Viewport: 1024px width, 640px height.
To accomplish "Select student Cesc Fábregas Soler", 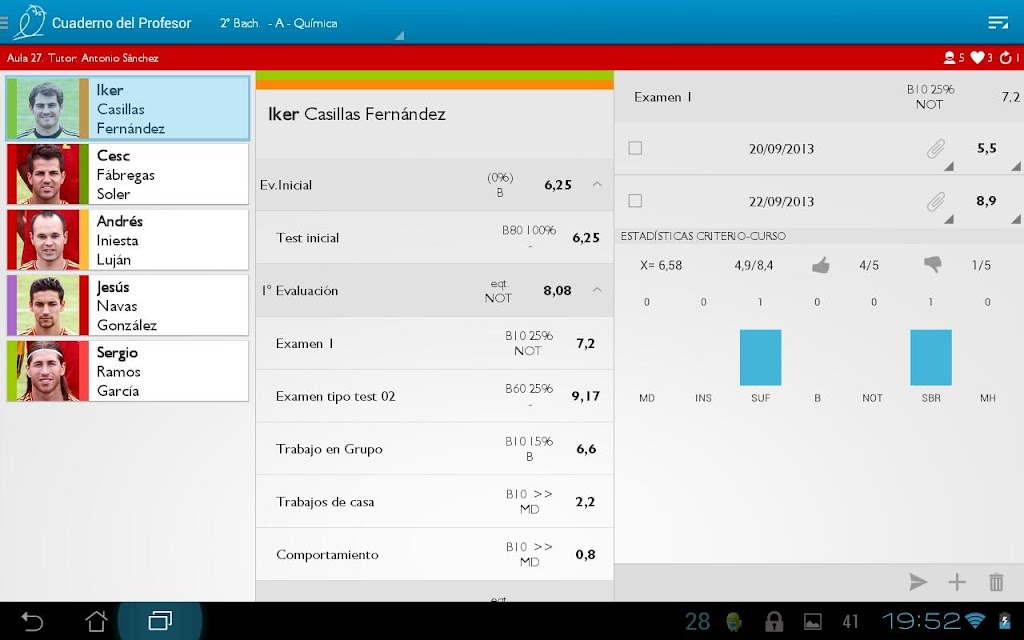I will coord(128,174).
